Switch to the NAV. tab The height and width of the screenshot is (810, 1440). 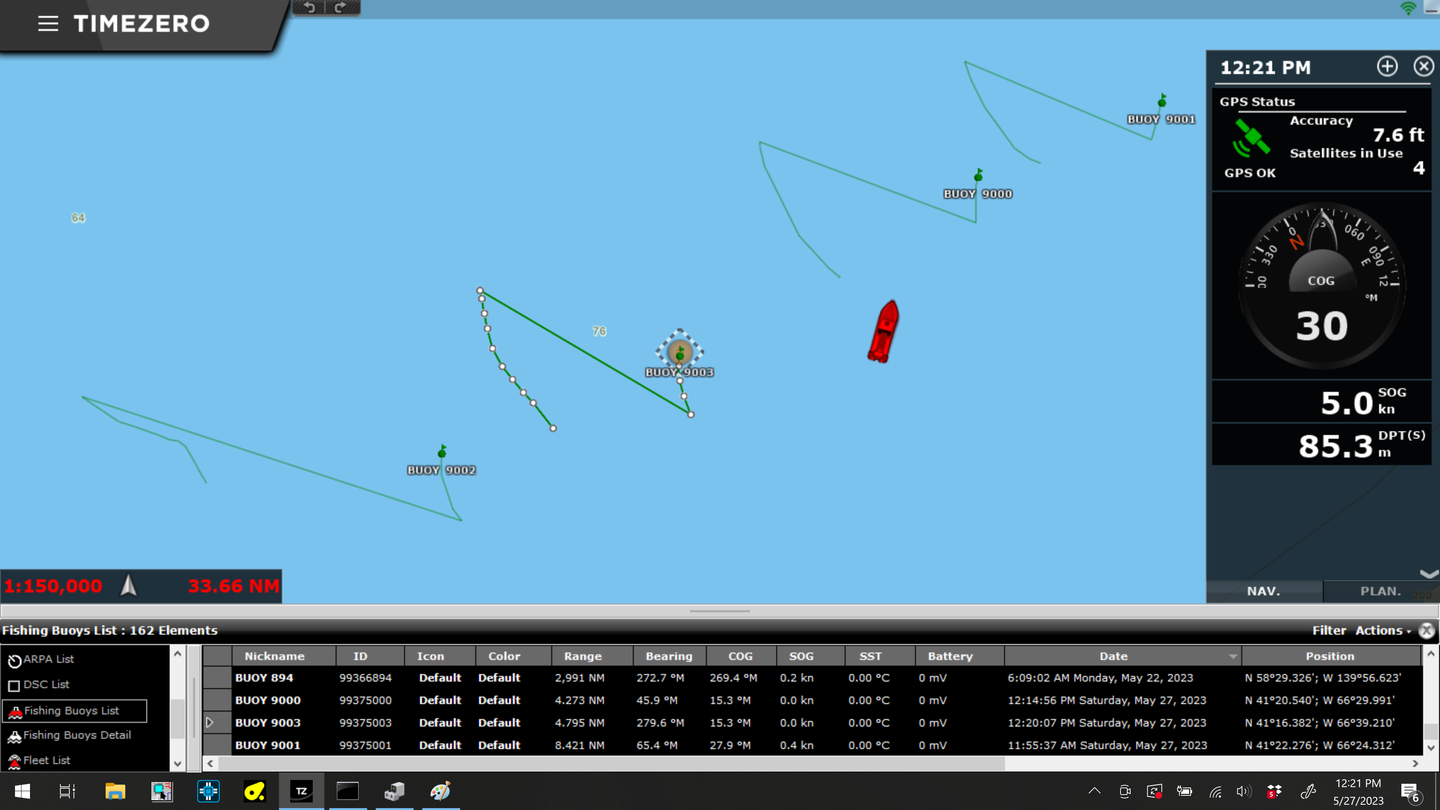coord(1263,591)
